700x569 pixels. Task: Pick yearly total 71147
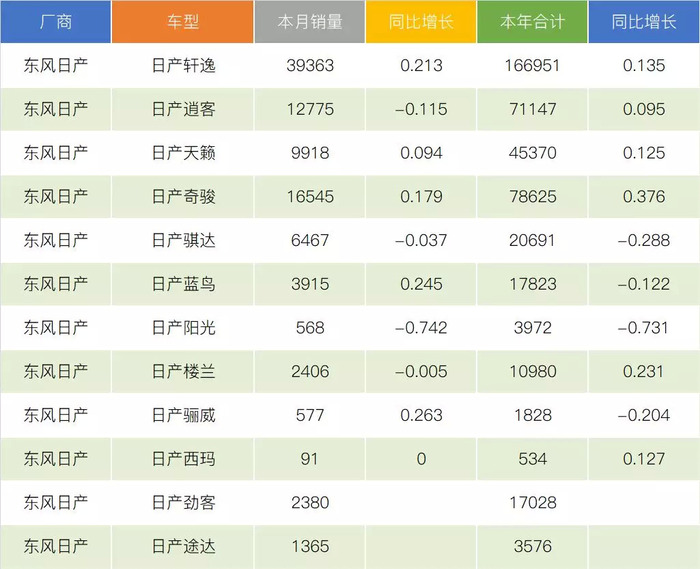click(x=533, y=109)
